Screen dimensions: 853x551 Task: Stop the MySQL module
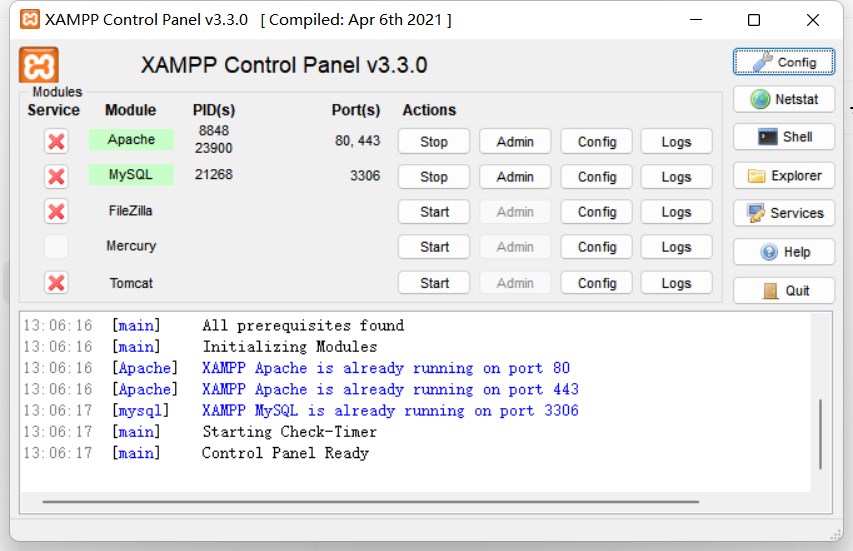click(x=434, y=176)
